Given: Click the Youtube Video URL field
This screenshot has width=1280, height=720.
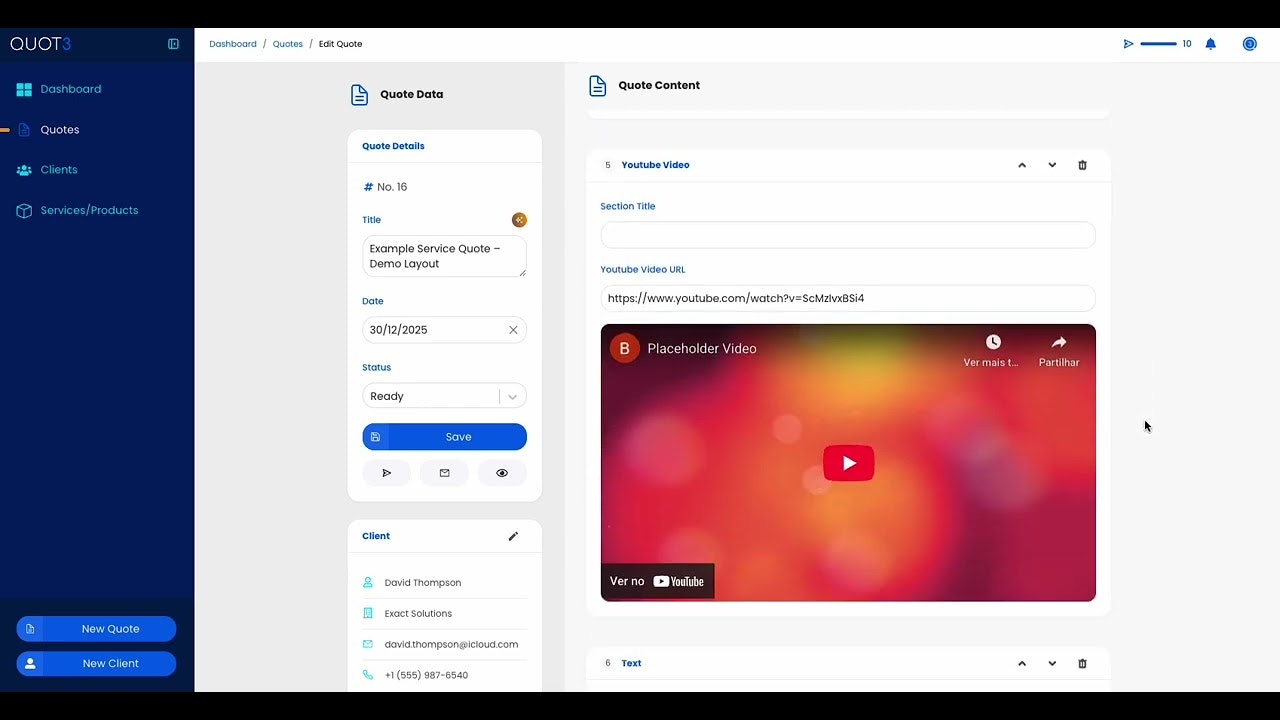Looking at the screenshot, I should pos(848,298).
